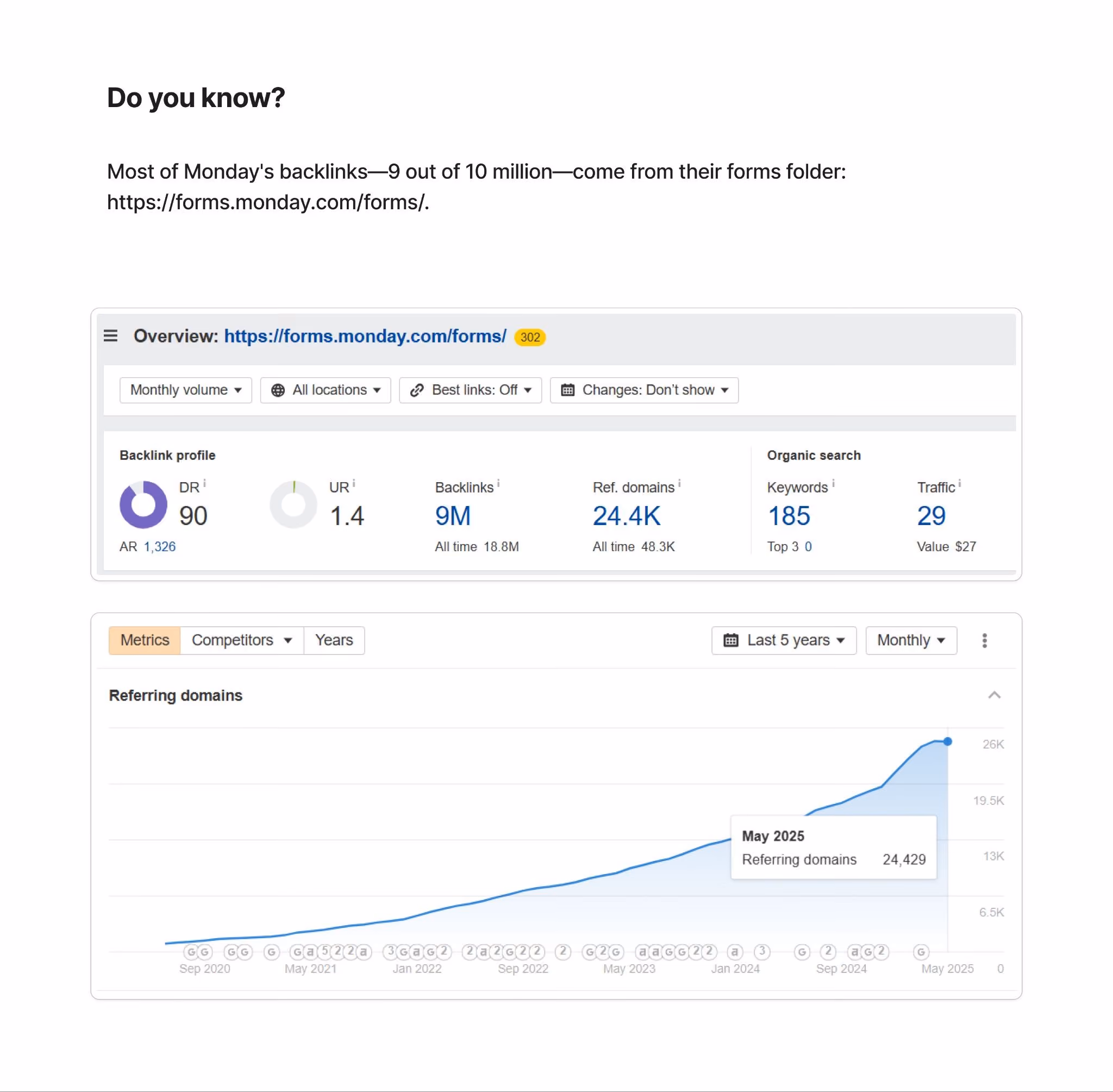Viewport: 1113px width, 1092px height.
Task: Collapse the Referring domains chart section
Action: tap(995, 695)
